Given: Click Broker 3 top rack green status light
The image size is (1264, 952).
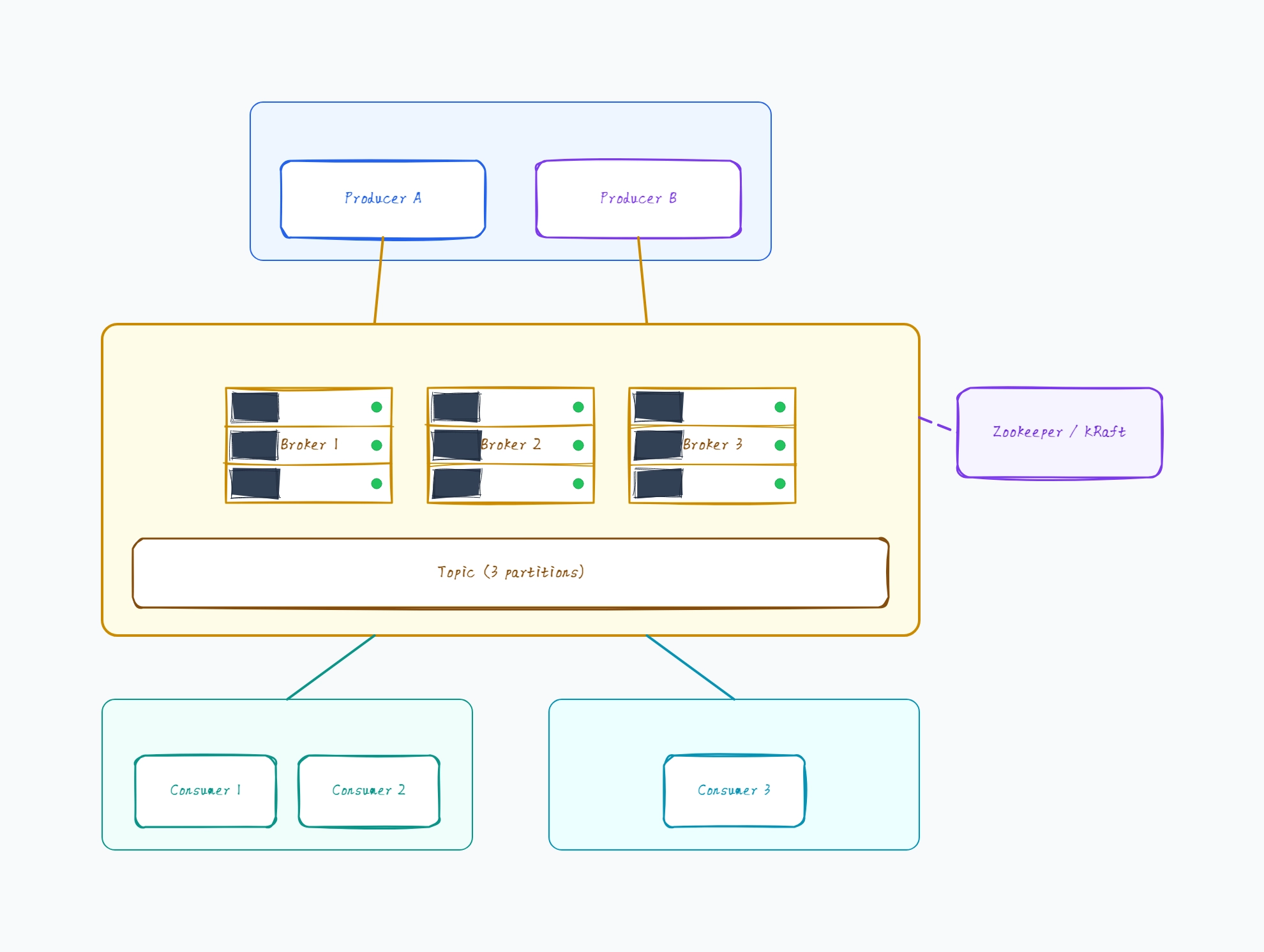Looking at the screenshot, I should pyautogui.click(x=780, y=407).
